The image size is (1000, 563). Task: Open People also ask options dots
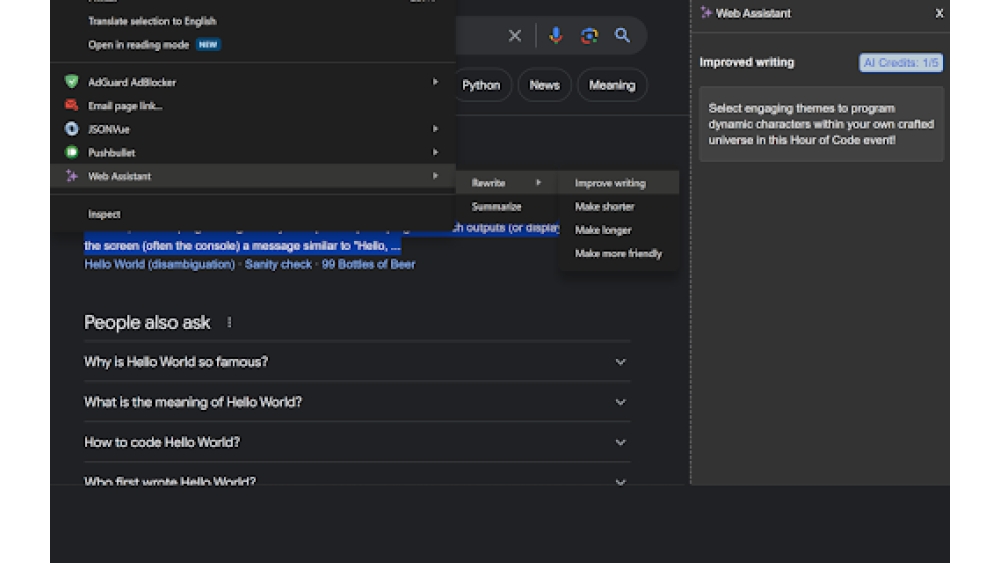[229, 323]
